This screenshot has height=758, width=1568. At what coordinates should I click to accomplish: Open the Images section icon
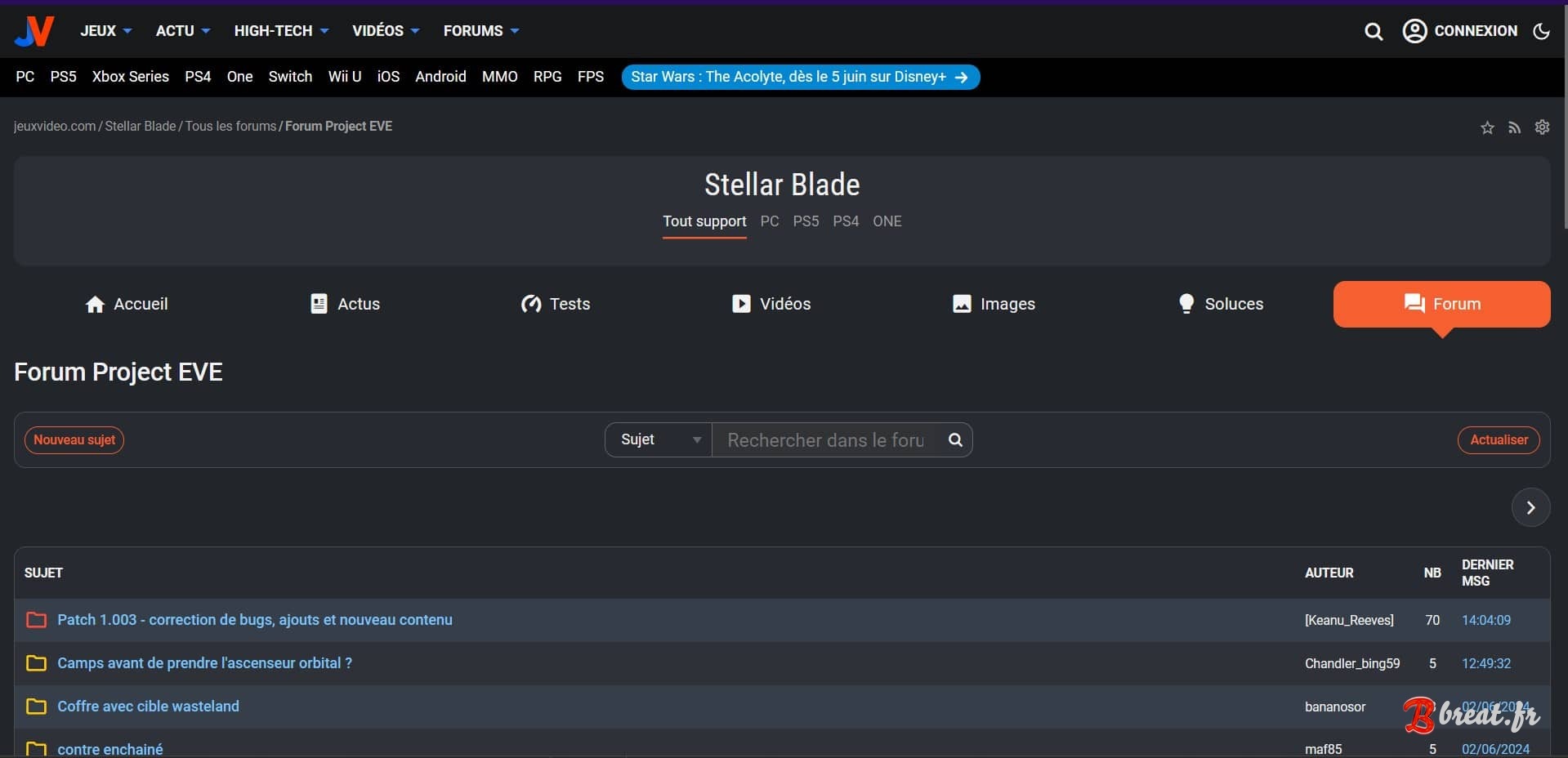point(961,303)
